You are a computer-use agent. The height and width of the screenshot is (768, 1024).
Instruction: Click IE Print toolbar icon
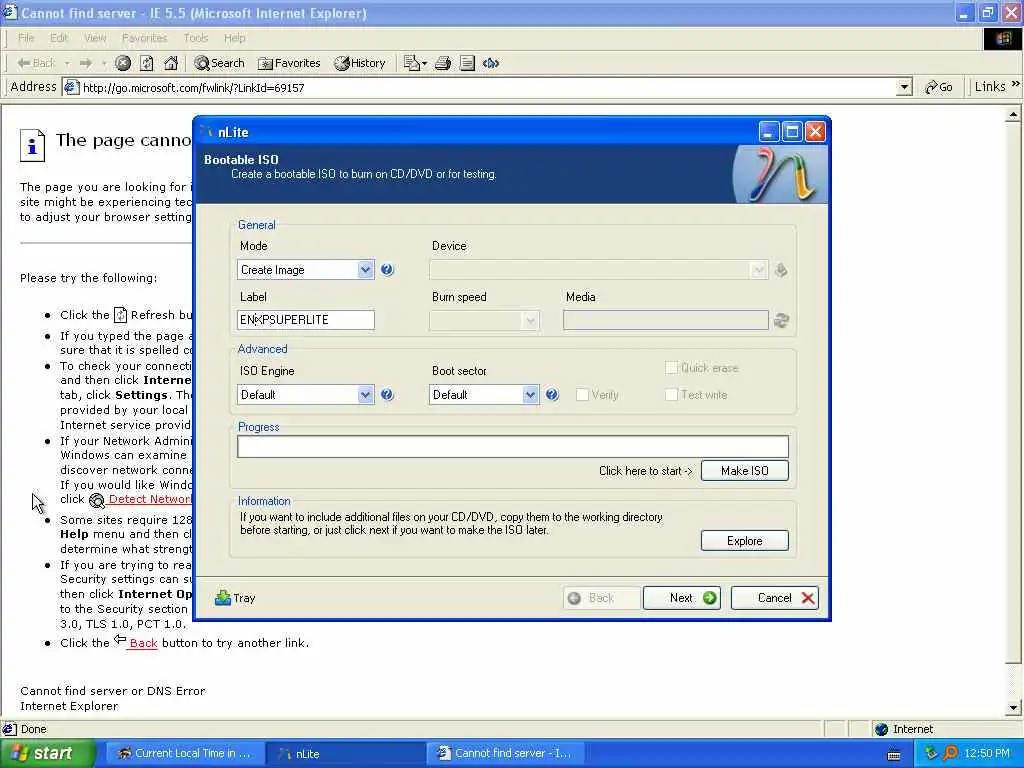click(443, 63)
